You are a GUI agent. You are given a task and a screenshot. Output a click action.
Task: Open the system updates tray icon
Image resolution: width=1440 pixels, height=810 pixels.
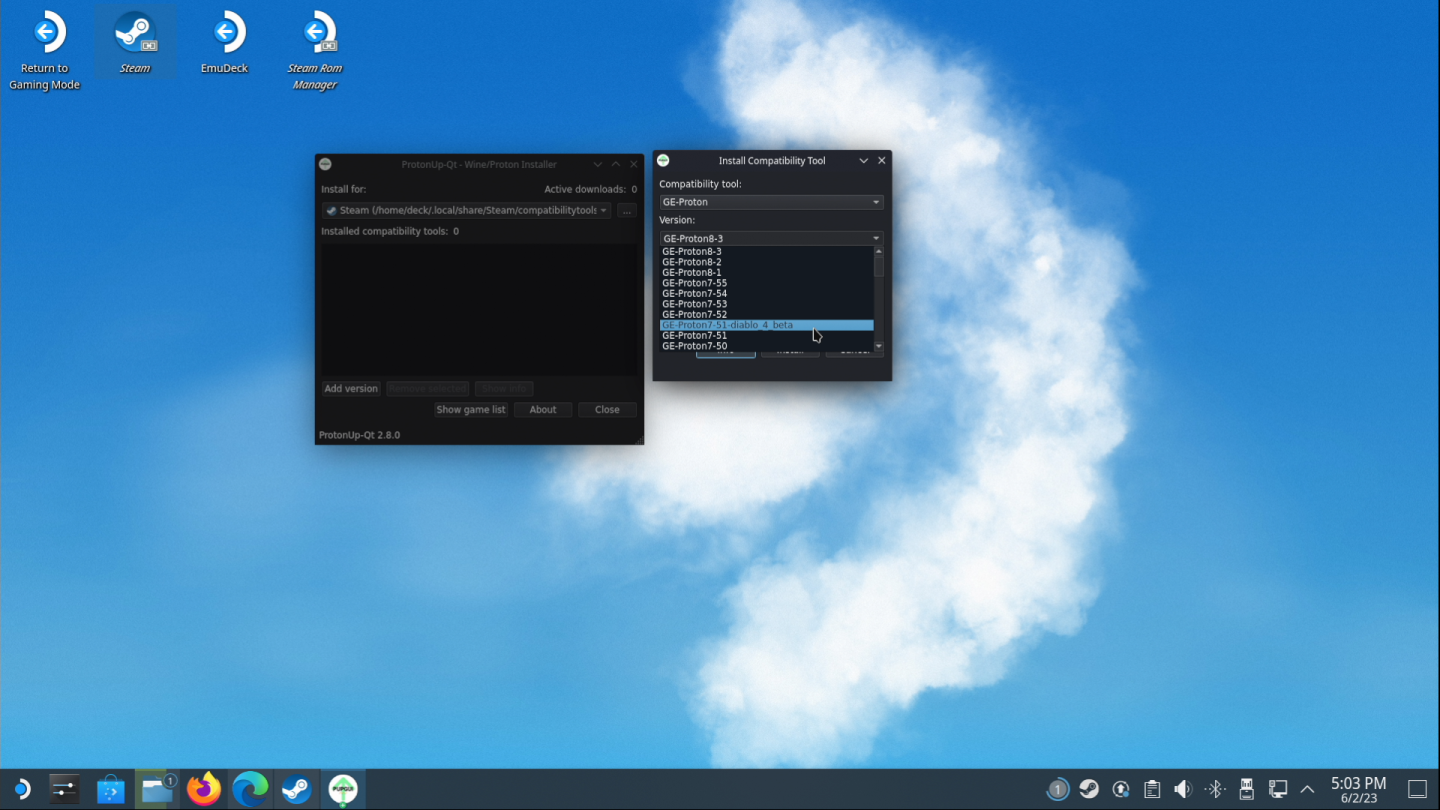pos(1121,790)
